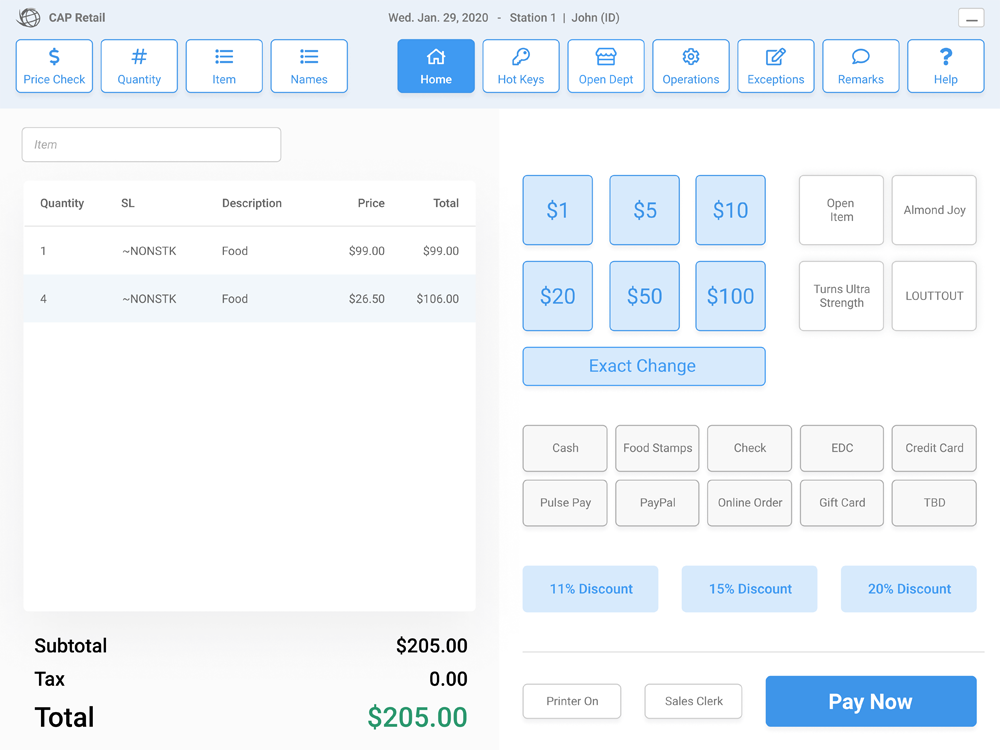Go to the Home tab
1000x750 pixels.
[436, 66]
